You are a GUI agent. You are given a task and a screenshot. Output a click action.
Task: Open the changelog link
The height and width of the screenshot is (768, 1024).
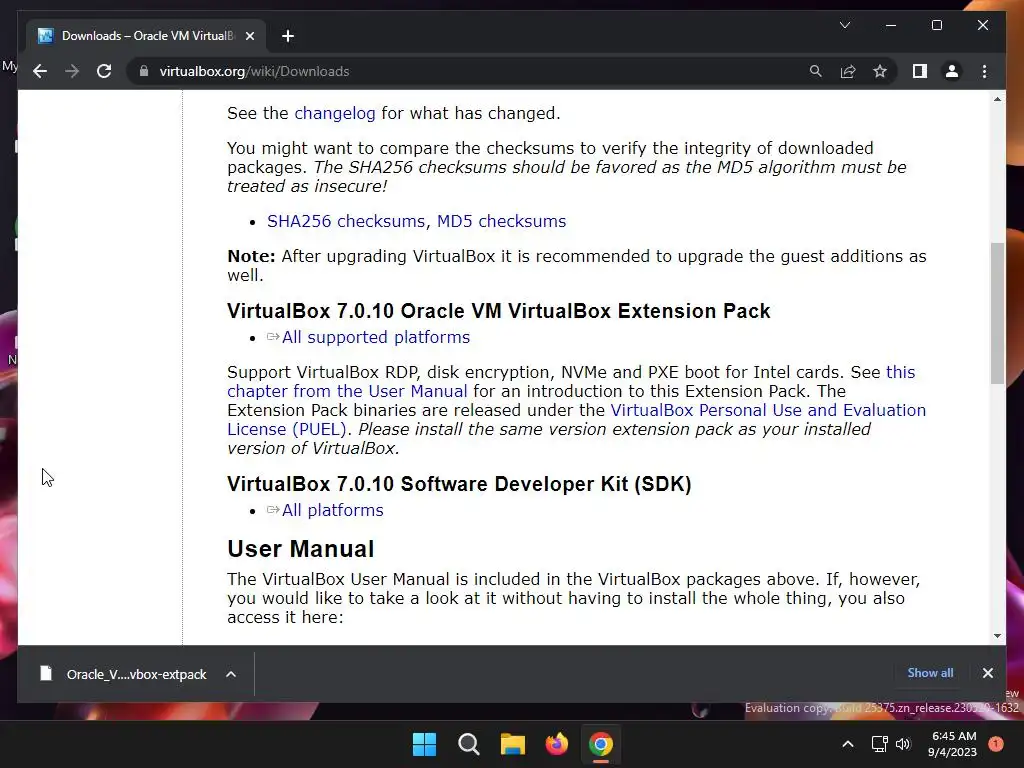(334, 113)
